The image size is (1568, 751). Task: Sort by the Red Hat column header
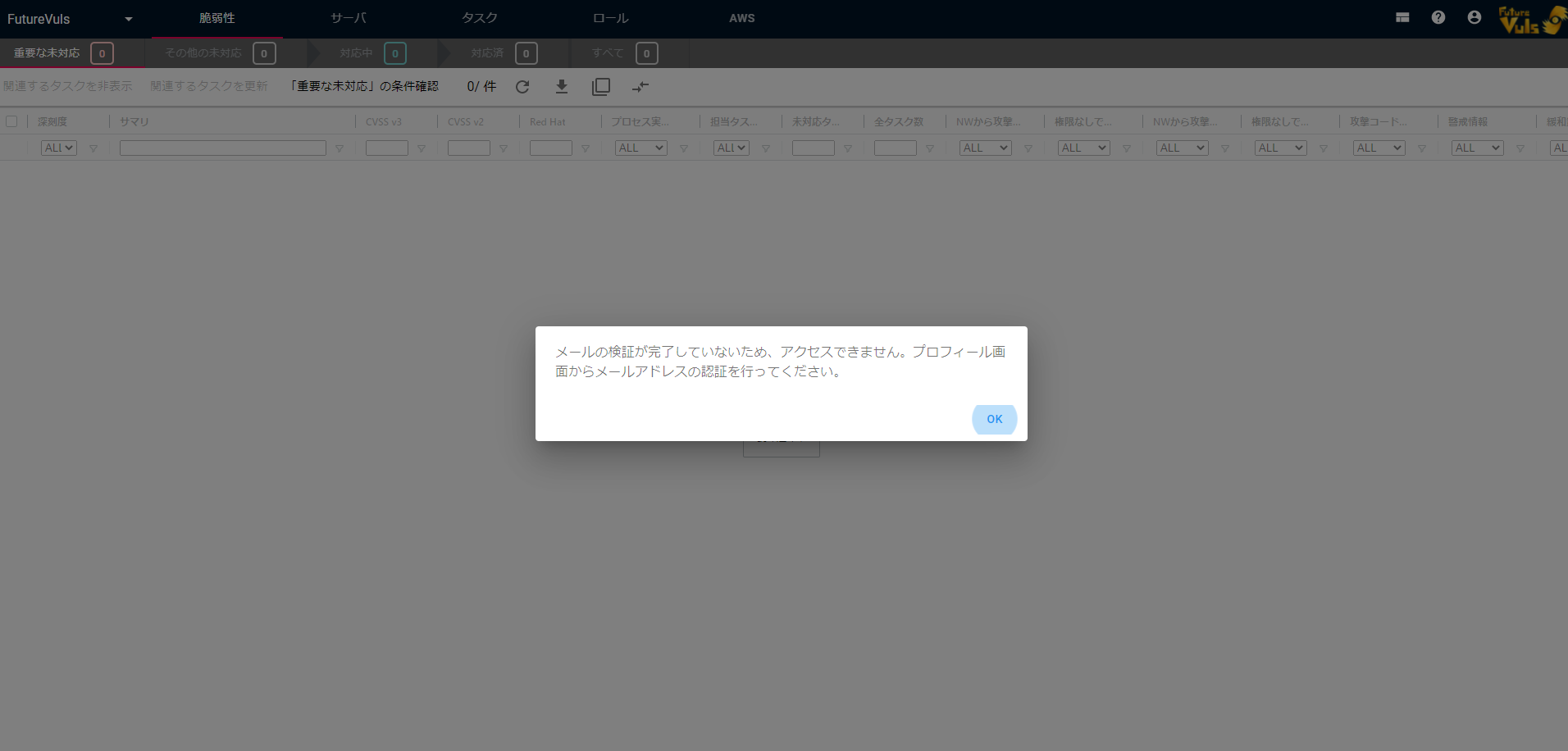pyautogui.click(x=548, y=121)
